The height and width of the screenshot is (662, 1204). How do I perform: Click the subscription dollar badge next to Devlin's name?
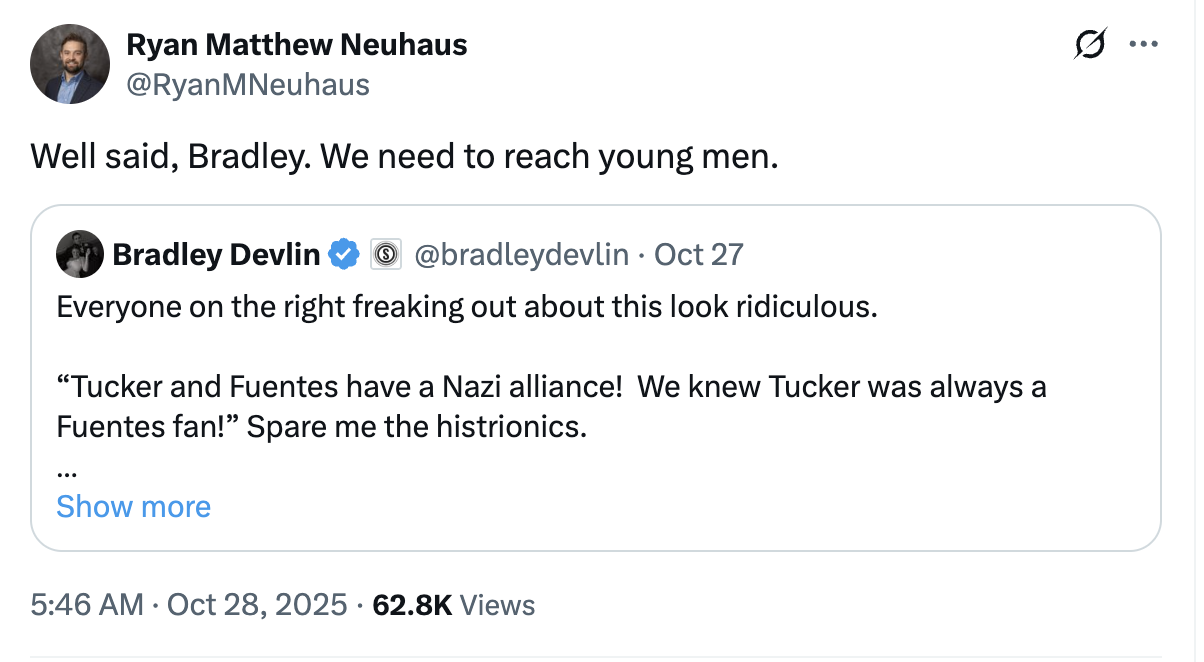tap(385, 254)
